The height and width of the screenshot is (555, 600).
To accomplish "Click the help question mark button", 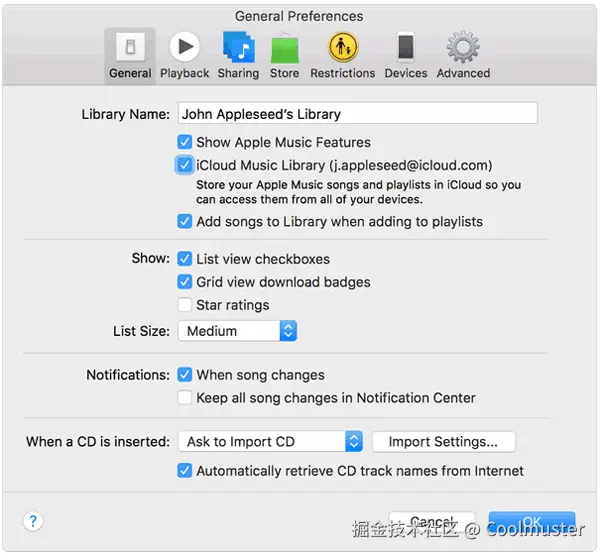I will click(33, 521).
